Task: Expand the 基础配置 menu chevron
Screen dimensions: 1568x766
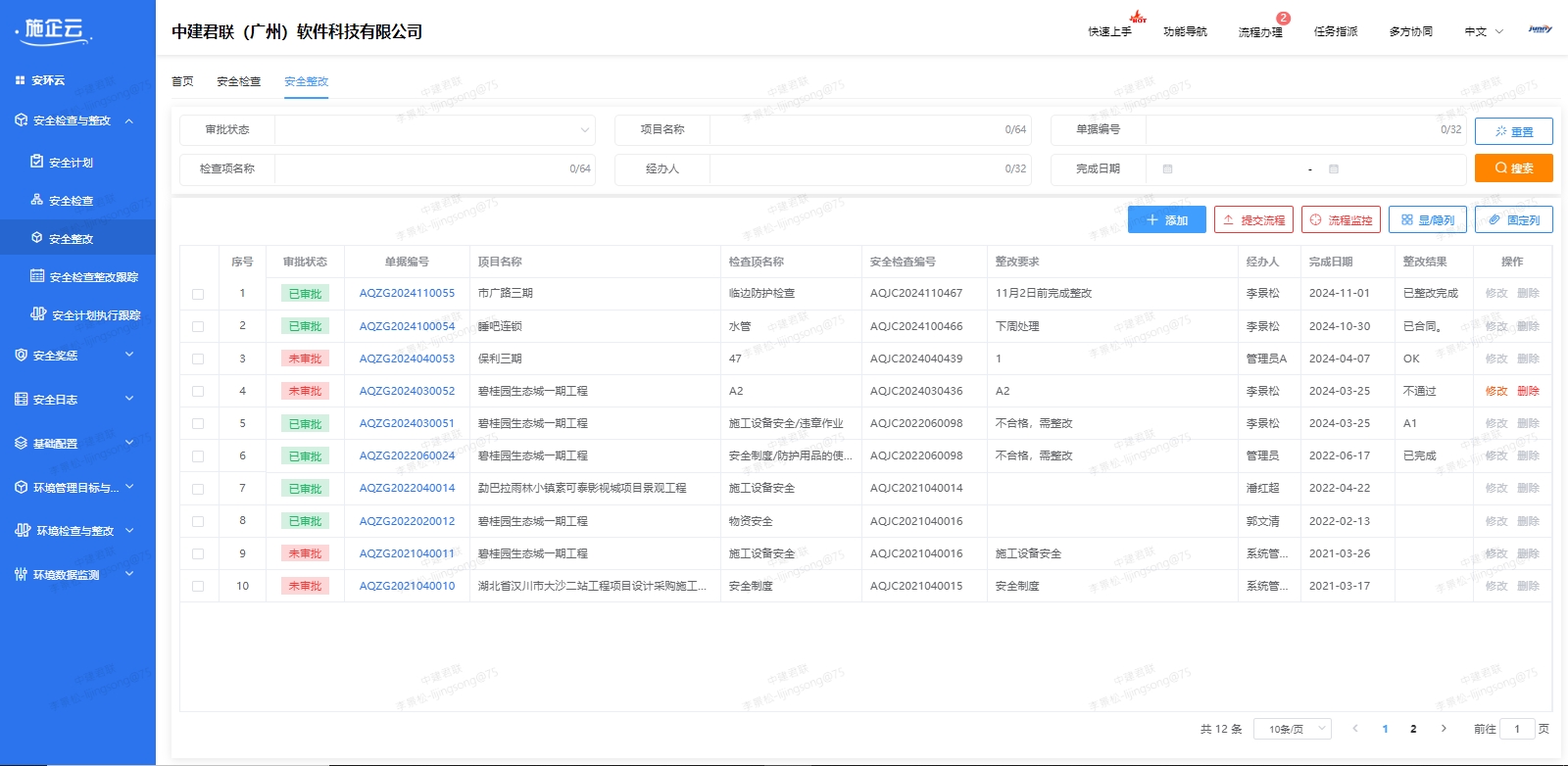Action: click(x=129, y=443)
